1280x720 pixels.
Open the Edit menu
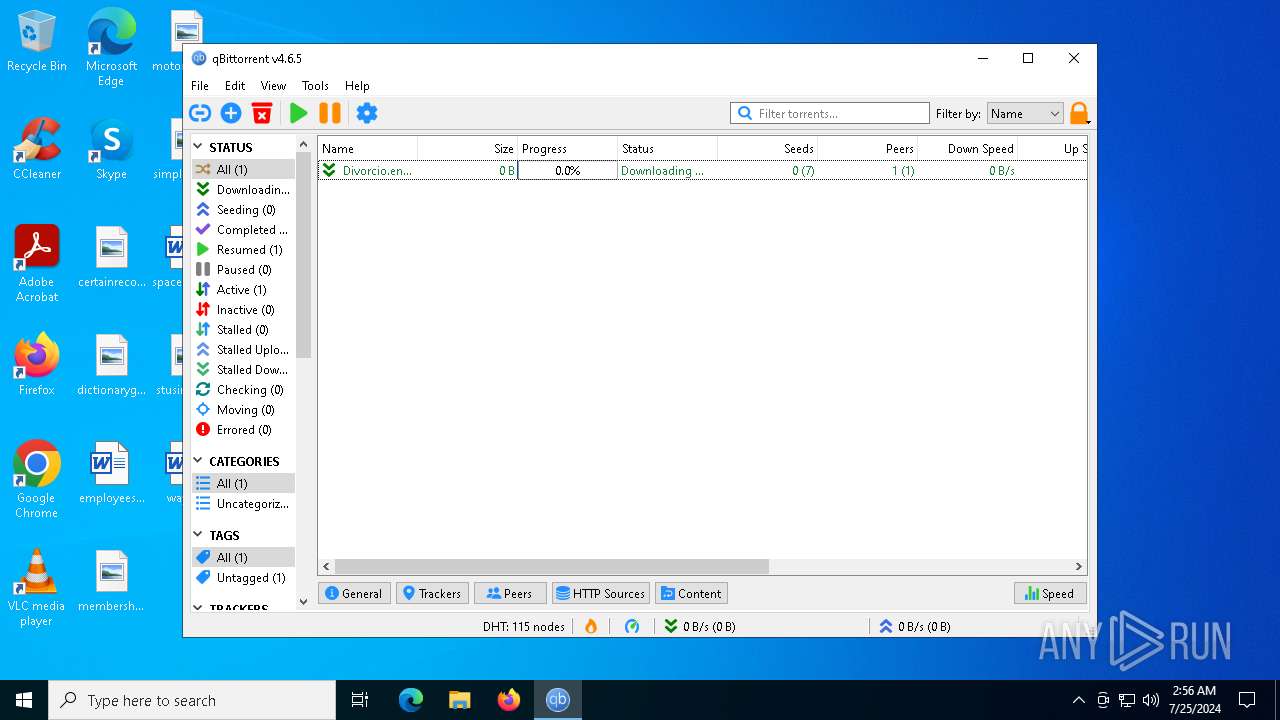(x=235, y=86)
